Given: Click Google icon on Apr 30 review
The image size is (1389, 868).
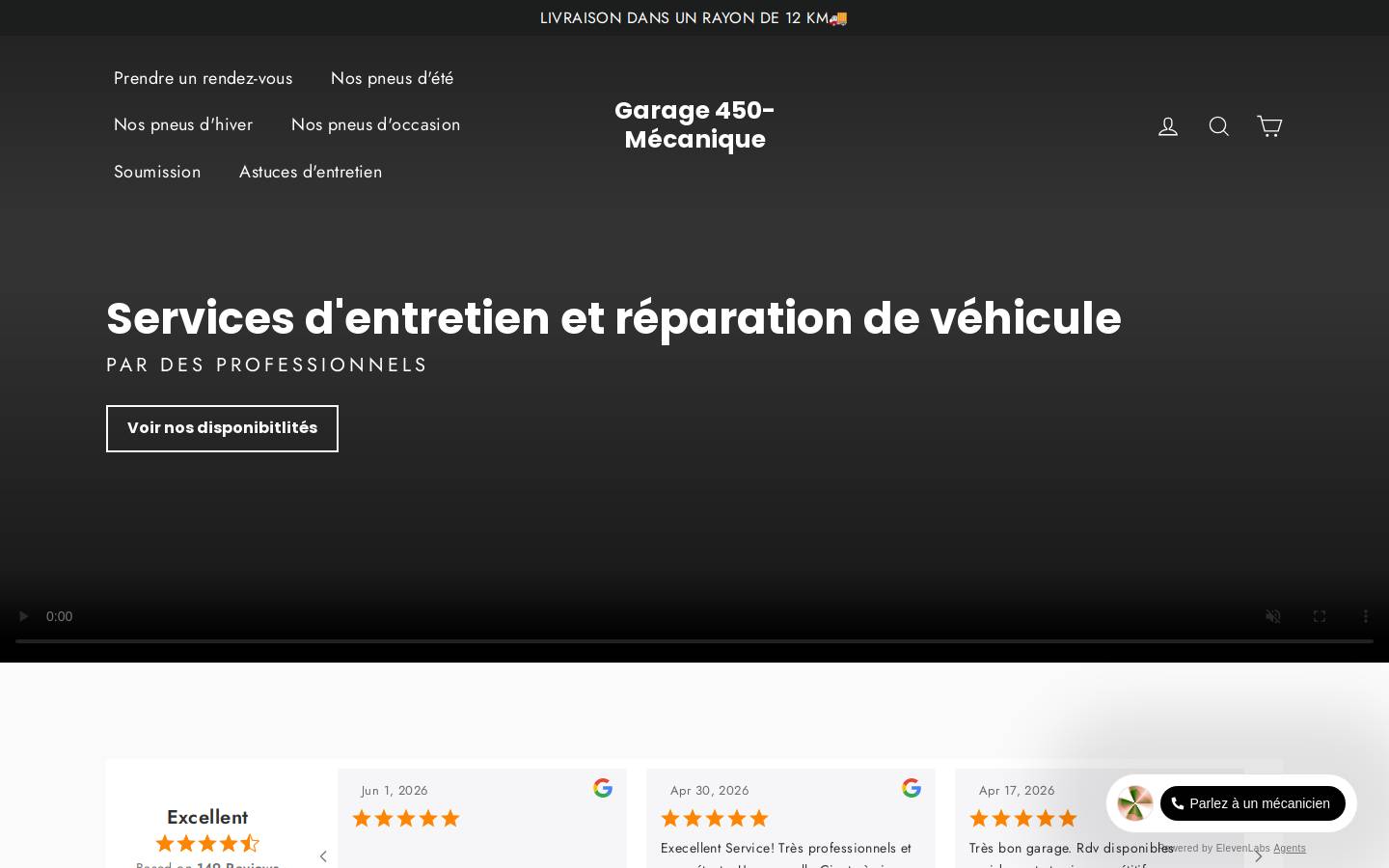Looking at the screenshot, I should (x=912, y=788).
